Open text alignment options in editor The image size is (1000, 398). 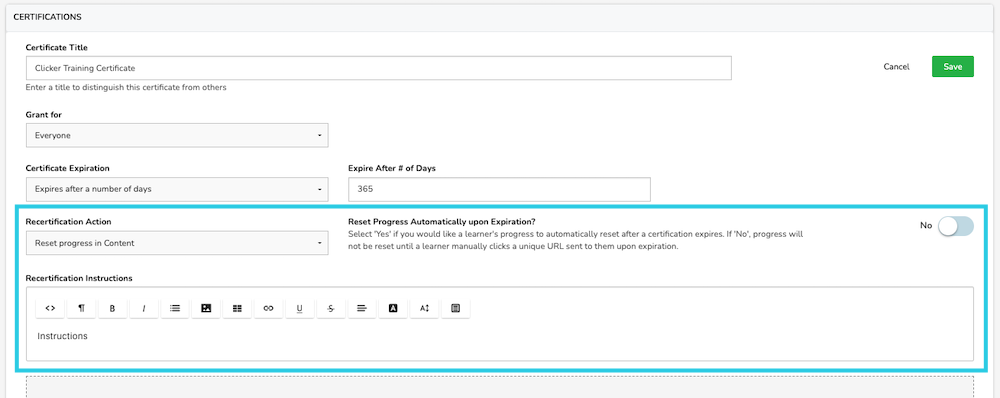click(362, 308)
